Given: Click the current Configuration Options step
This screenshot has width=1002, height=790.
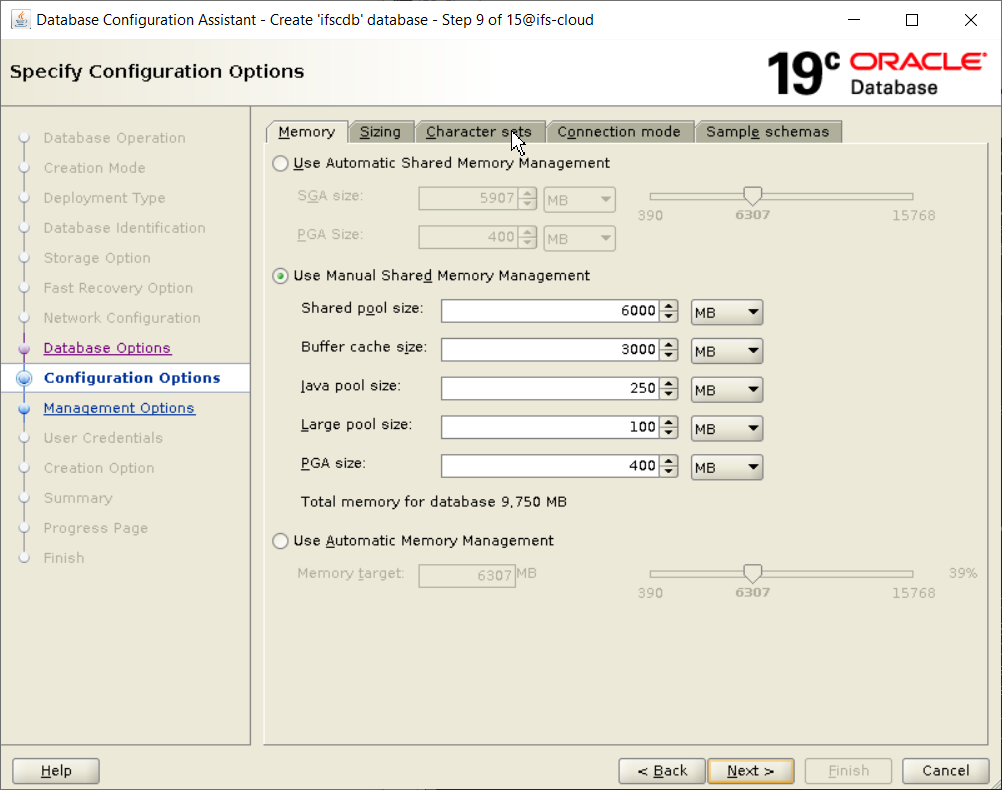Looking at the screenshot, I should pos(132,378).
